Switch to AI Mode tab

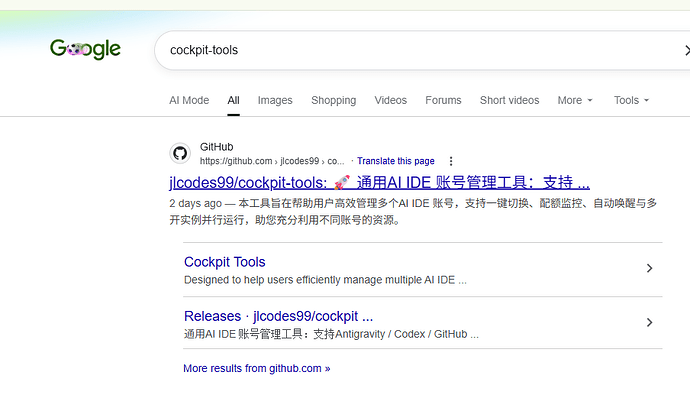pyautogui.click(x=189, y=100)
